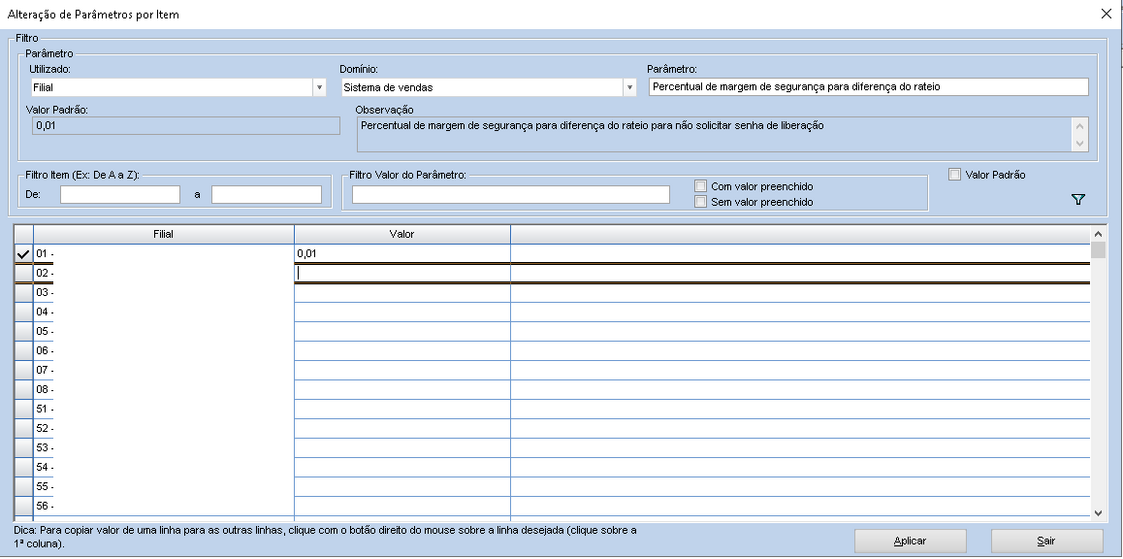Click the Observação box scroll up arrow
The image size is (1123, 559).
[x=1080, y=125]
